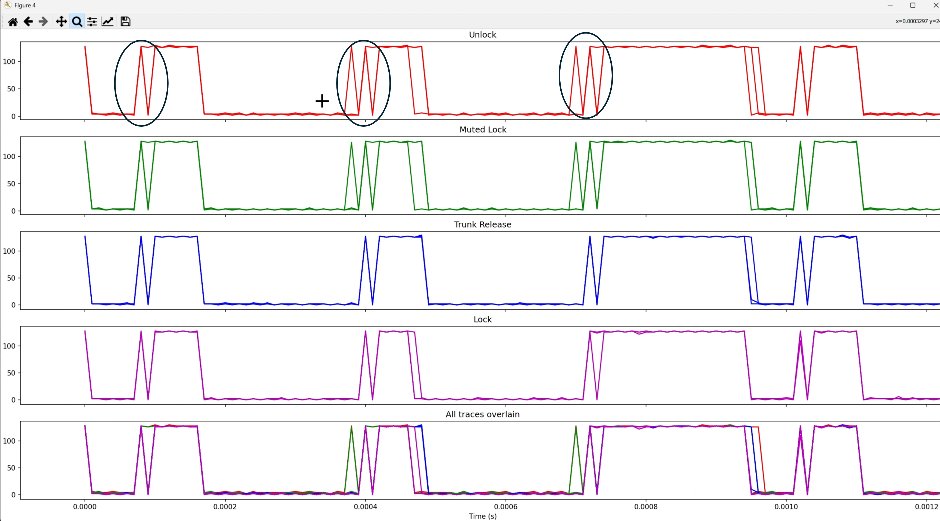Click the 0.0004 x-axis tick label
This screenshot has height=521, width=940.
(x=365, y=507)
